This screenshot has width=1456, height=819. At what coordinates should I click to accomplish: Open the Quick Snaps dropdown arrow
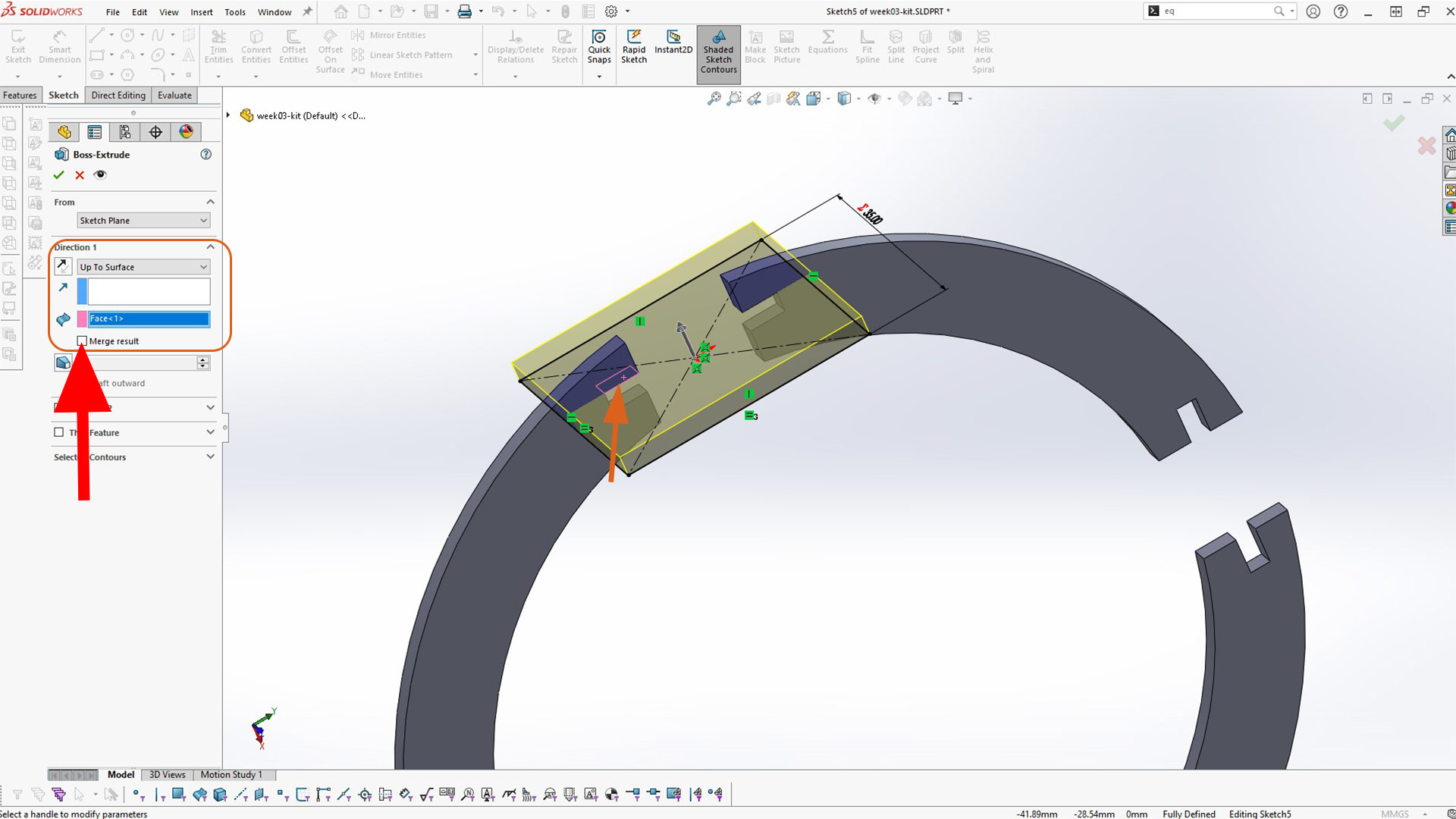tap(598, 77)
